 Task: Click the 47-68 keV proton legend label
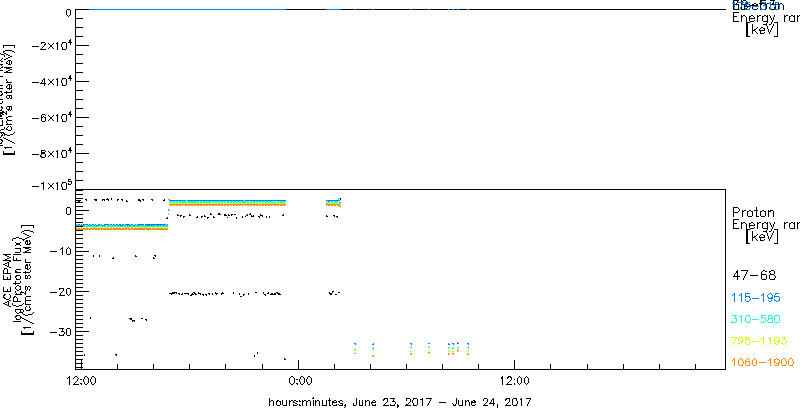click(754, 276)
